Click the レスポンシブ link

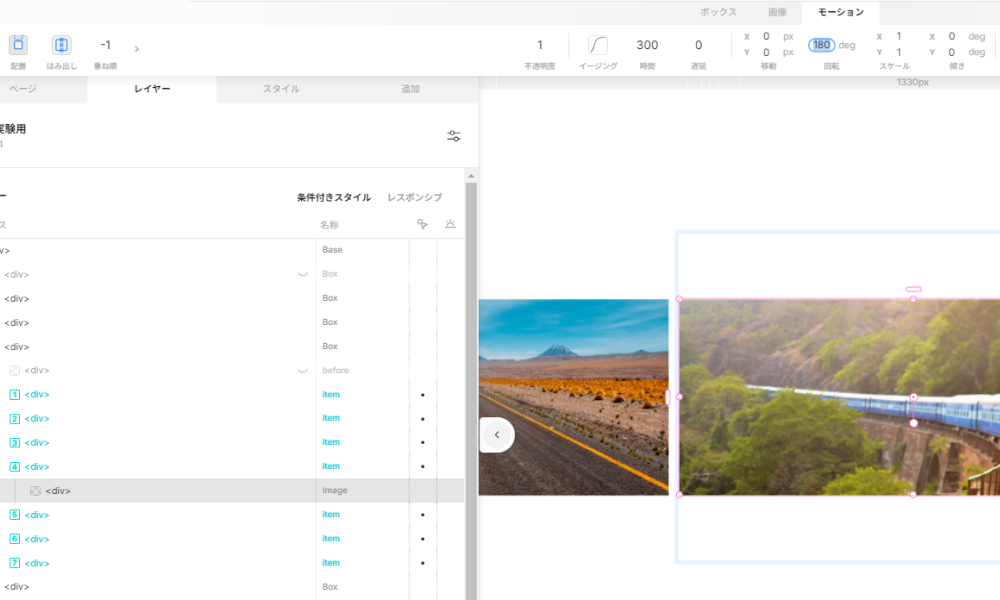(x=414, y=197)
